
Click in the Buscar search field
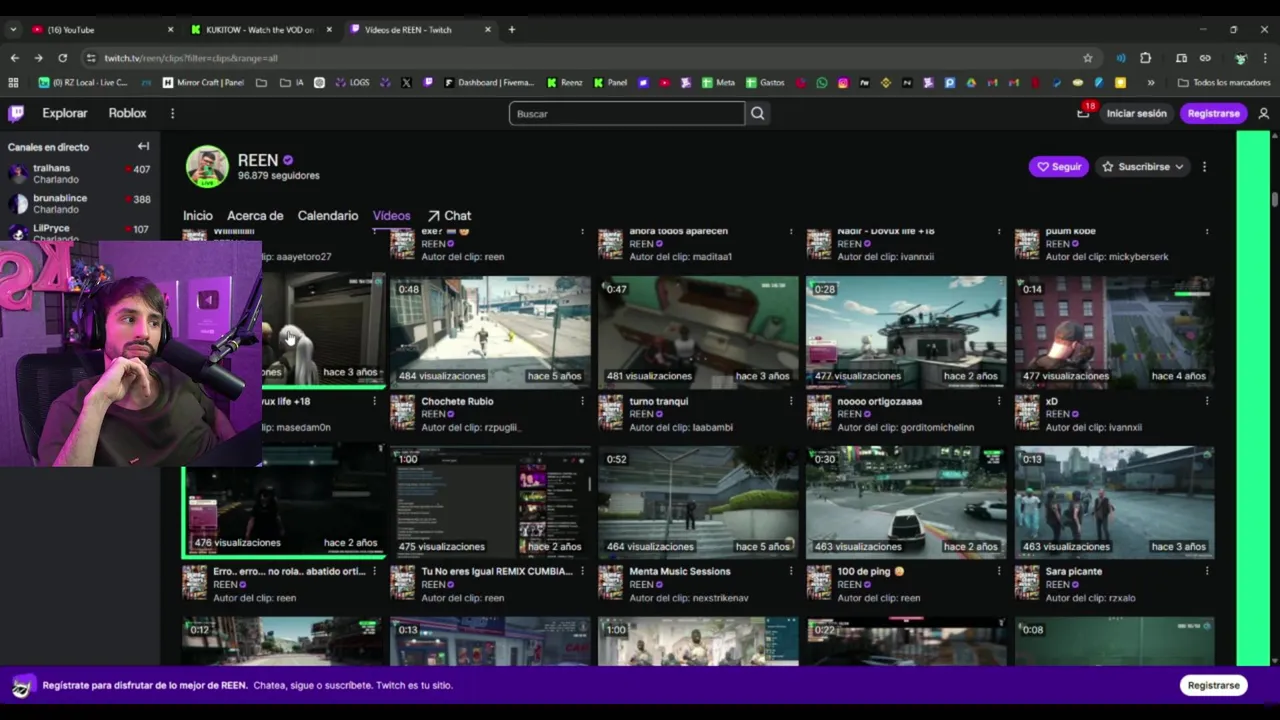coord(627,113)
